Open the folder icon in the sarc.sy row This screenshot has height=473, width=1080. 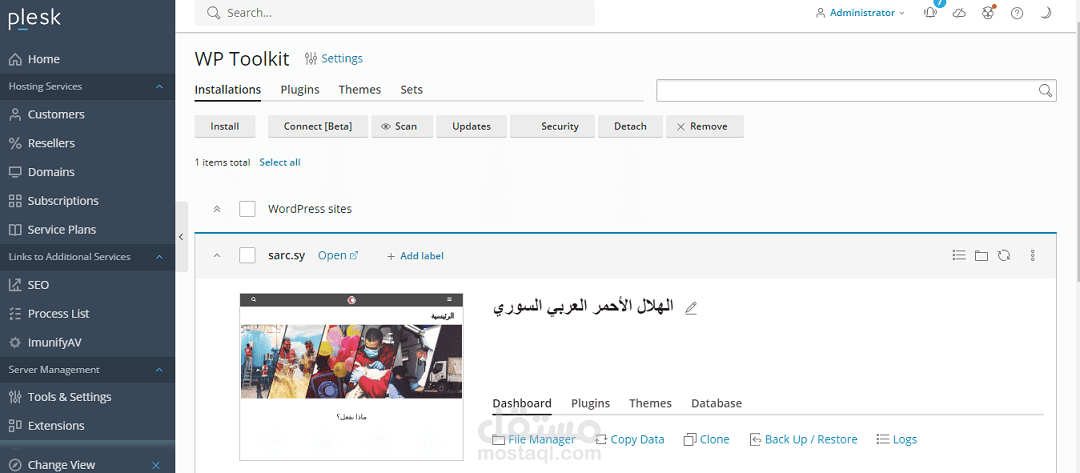982,255
